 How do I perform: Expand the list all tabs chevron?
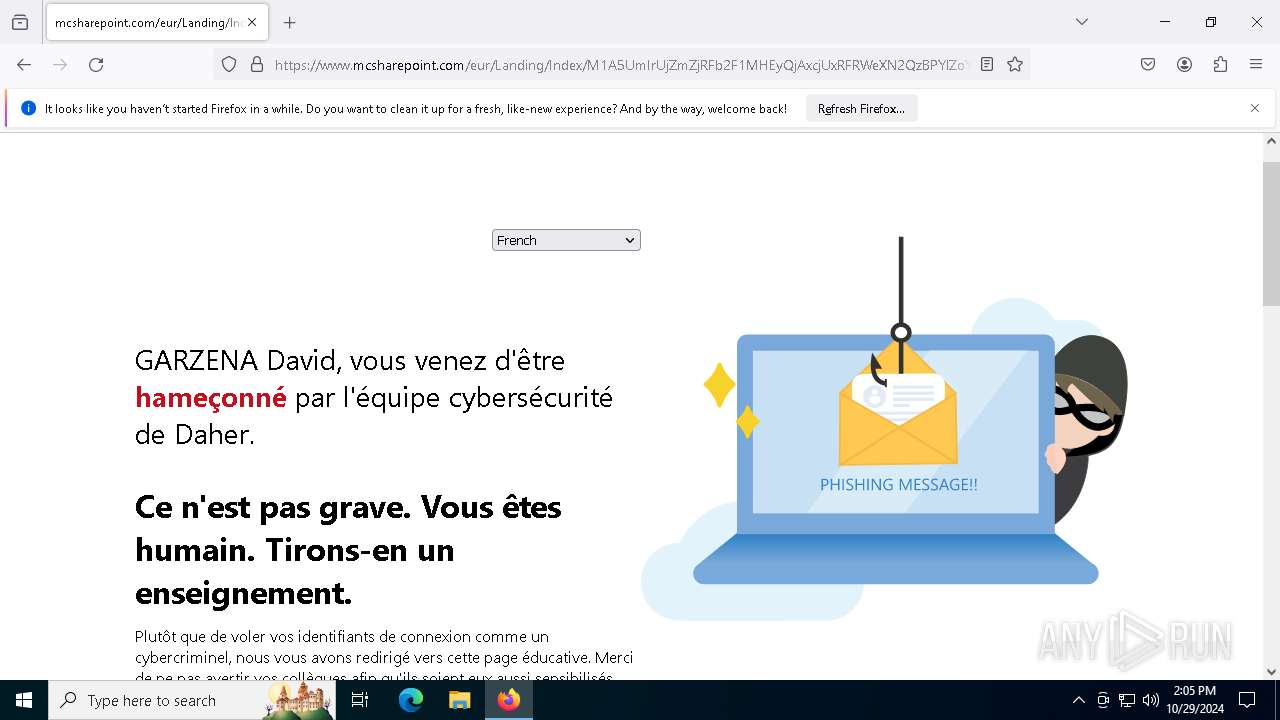pyautogui.click(x=1082, y=22)
